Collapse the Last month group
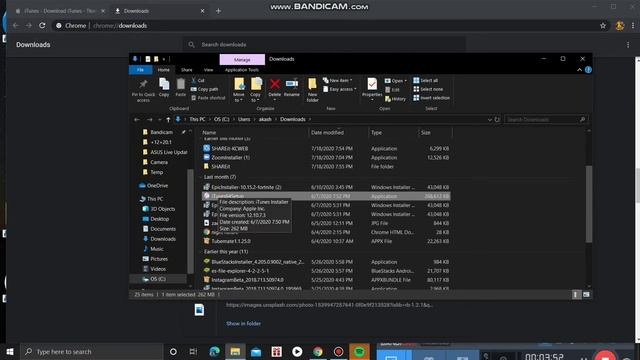The height and width of the screenshot is (360, 640). [x=201, y=177]
